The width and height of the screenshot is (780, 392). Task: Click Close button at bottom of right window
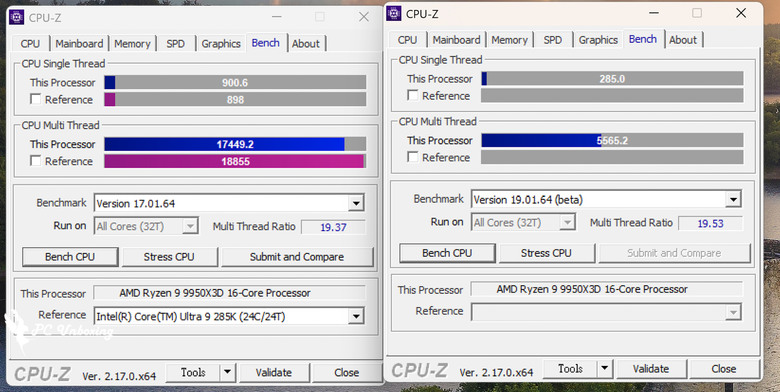click(724, 368)
